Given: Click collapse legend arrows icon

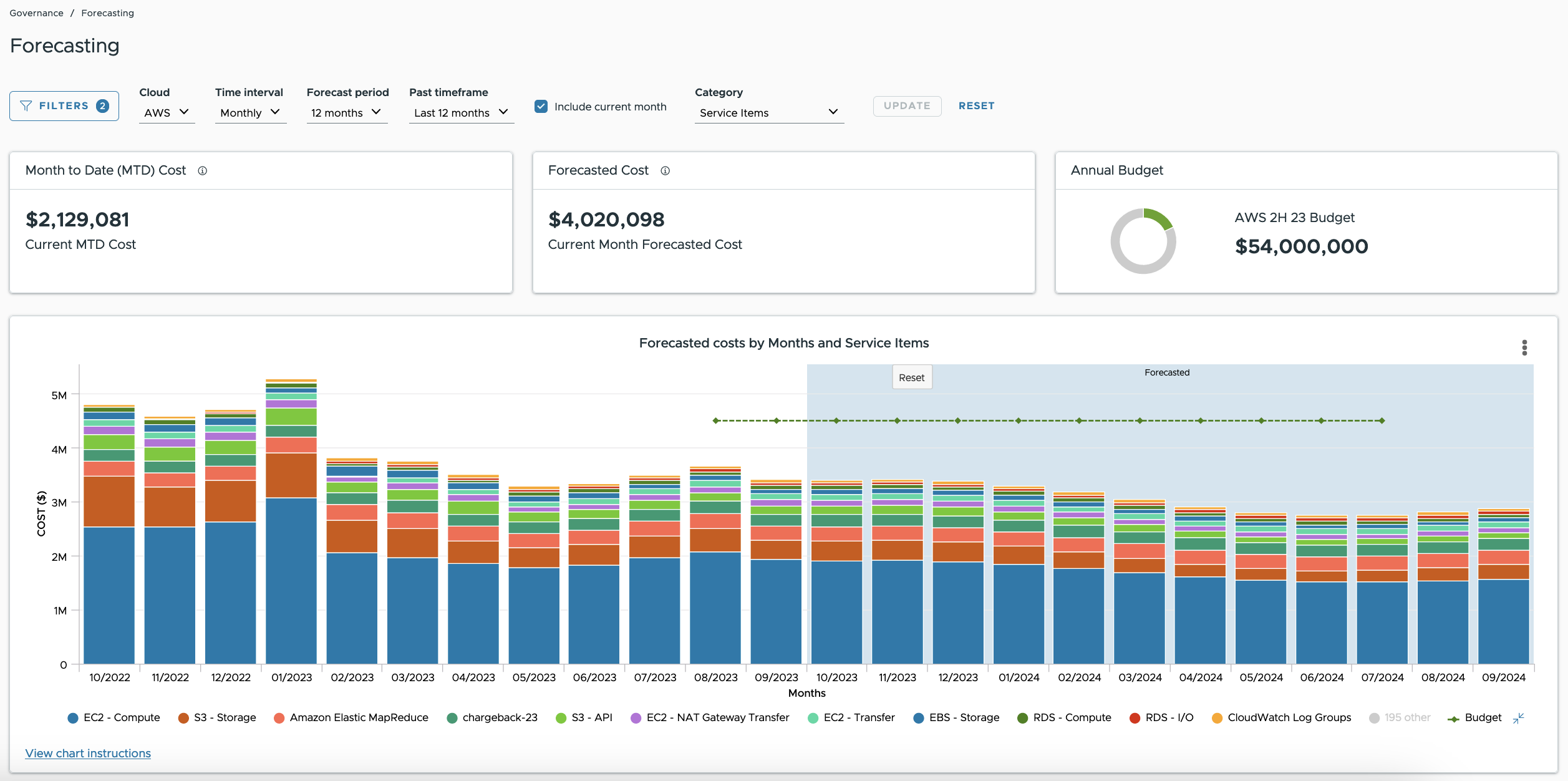Looking at the screenshot, I should click(x=1518, y=718).
